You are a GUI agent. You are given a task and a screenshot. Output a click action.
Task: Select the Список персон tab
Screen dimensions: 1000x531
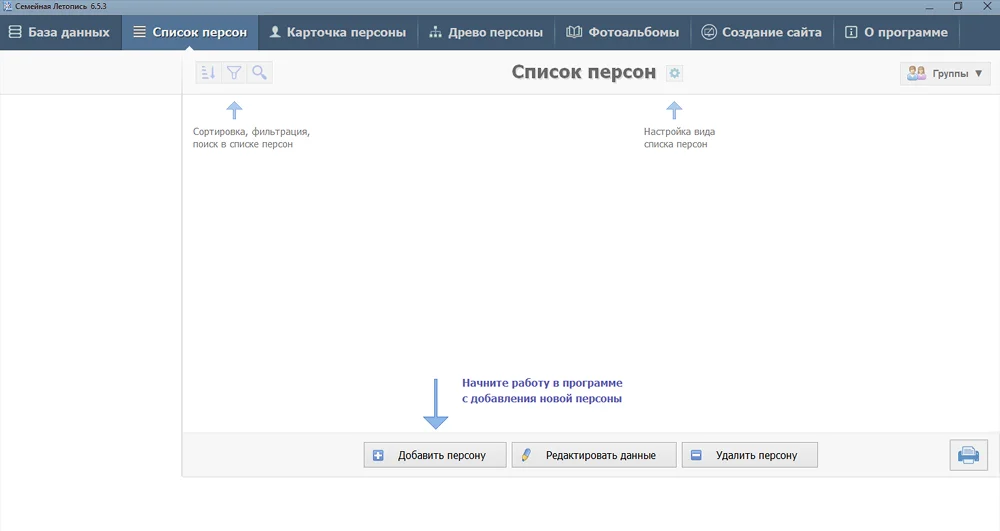point(190,32)
